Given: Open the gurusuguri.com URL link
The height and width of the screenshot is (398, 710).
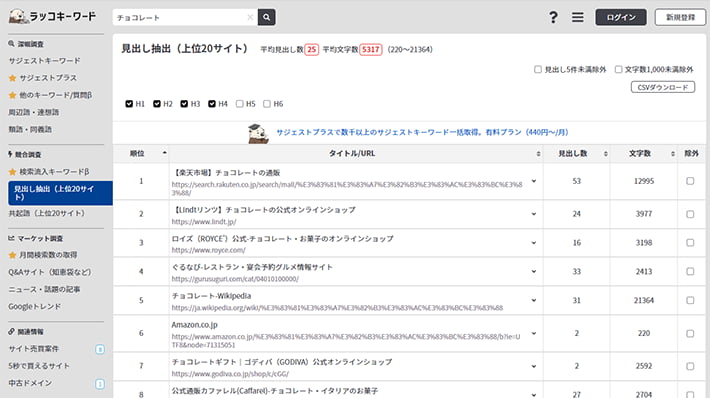Looking at the screenshot, I should tap(235, 279).
